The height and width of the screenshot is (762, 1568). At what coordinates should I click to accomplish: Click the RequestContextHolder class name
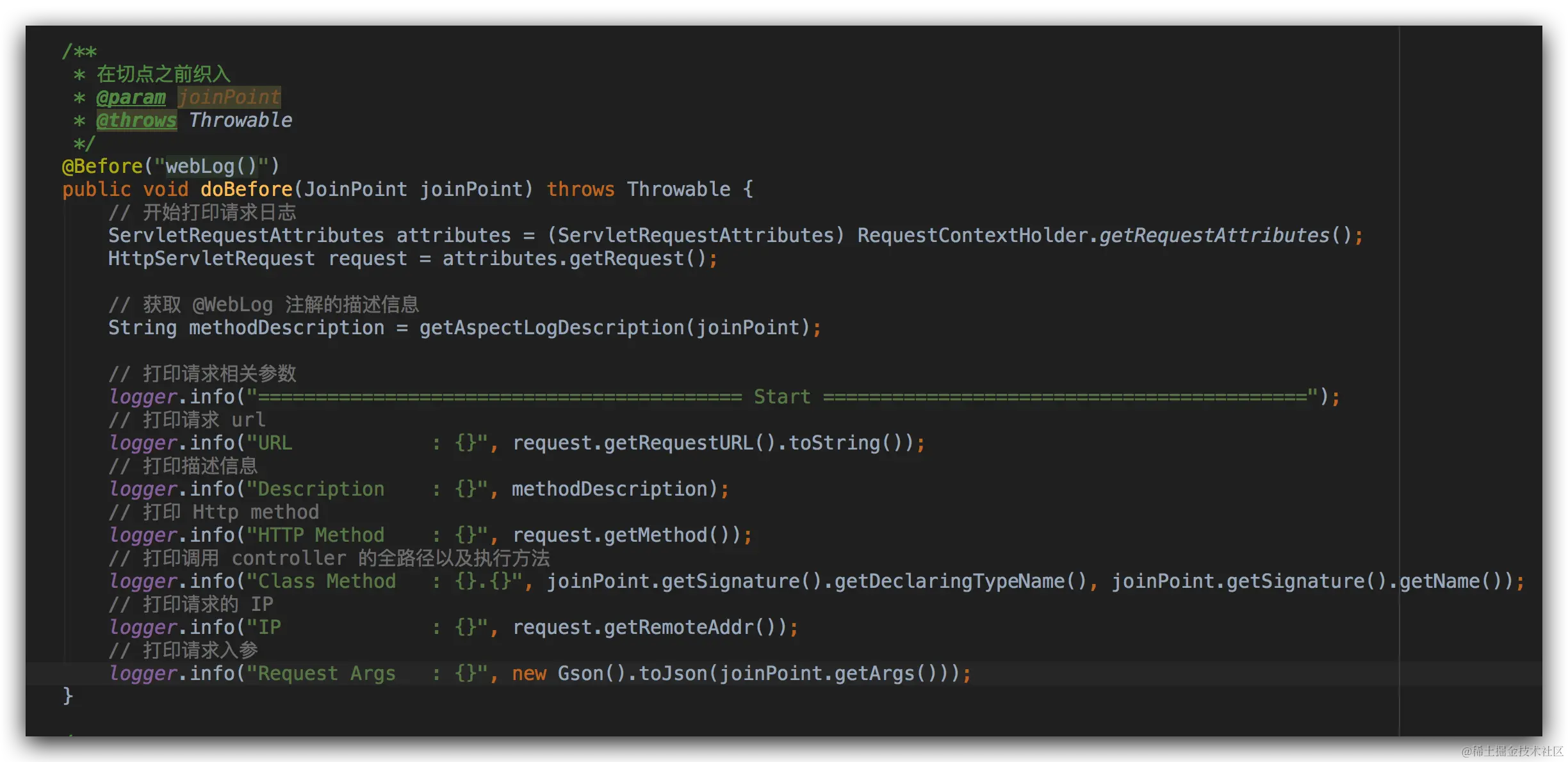tap(972, 236)
